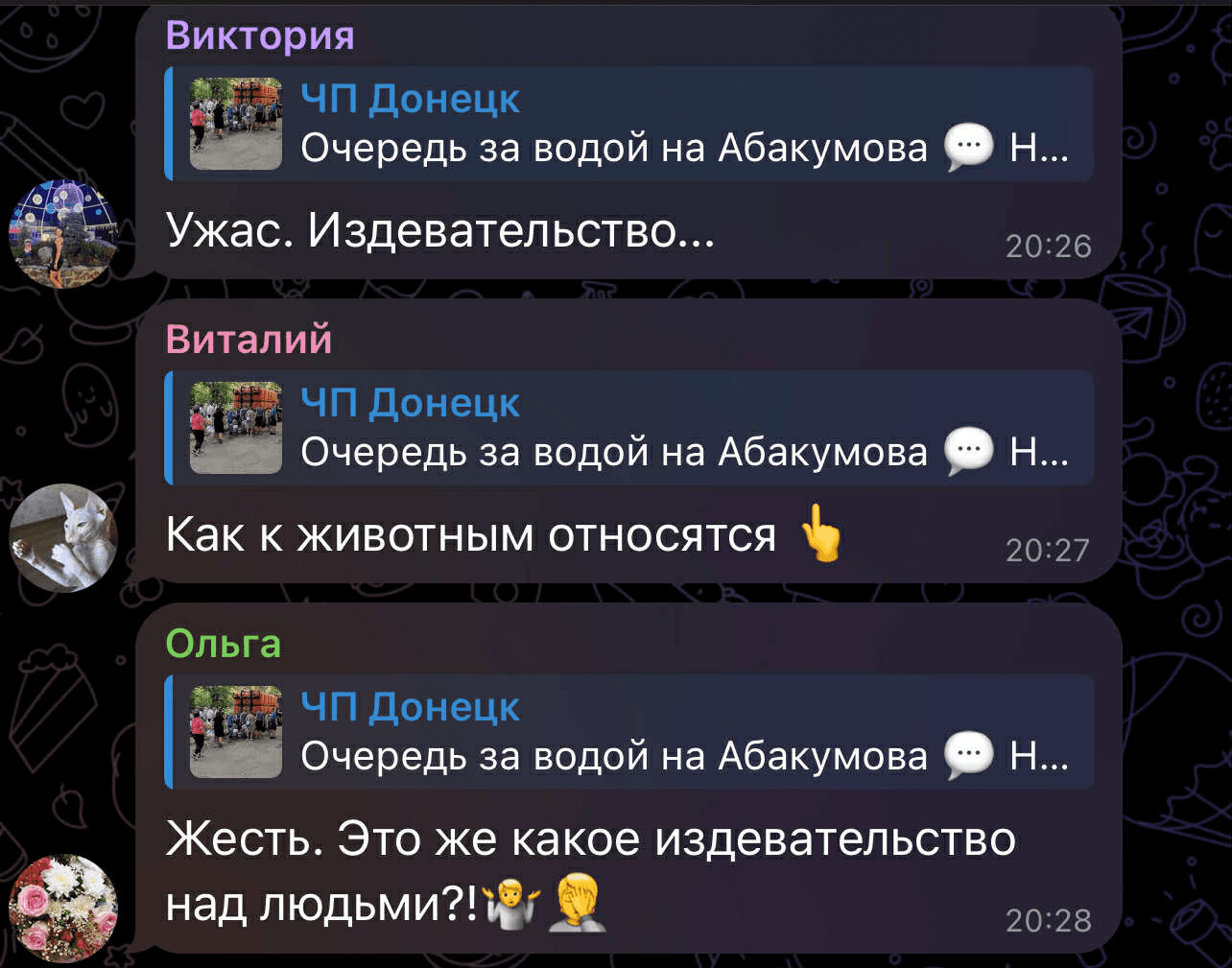Screen dimensions: 1232x968
Task: Jump to quoted ЧП Донецк post from Виталий's reply
Action: 628,428
